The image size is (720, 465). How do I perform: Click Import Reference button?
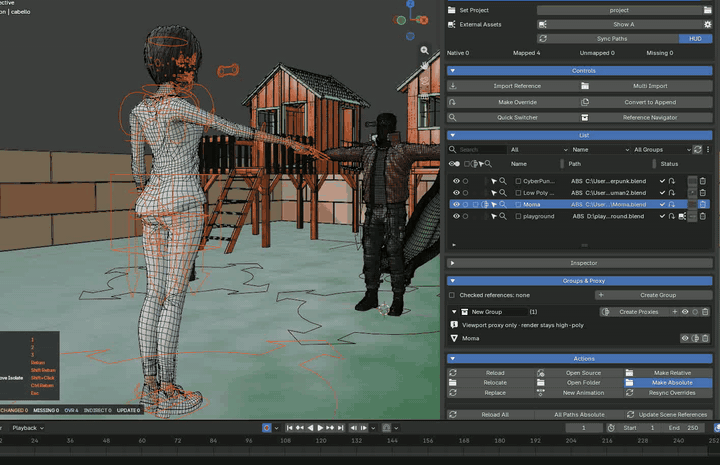point(512,86)
